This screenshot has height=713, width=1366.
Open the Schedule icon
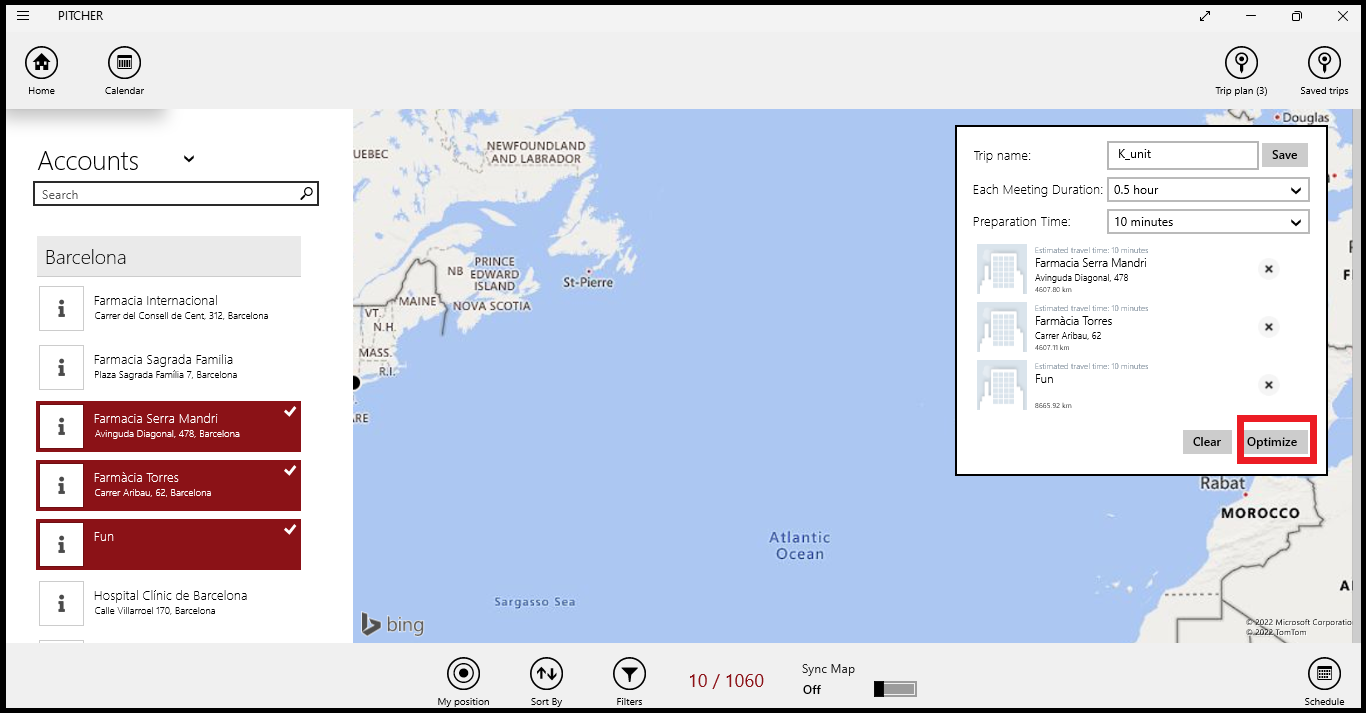1323,673
